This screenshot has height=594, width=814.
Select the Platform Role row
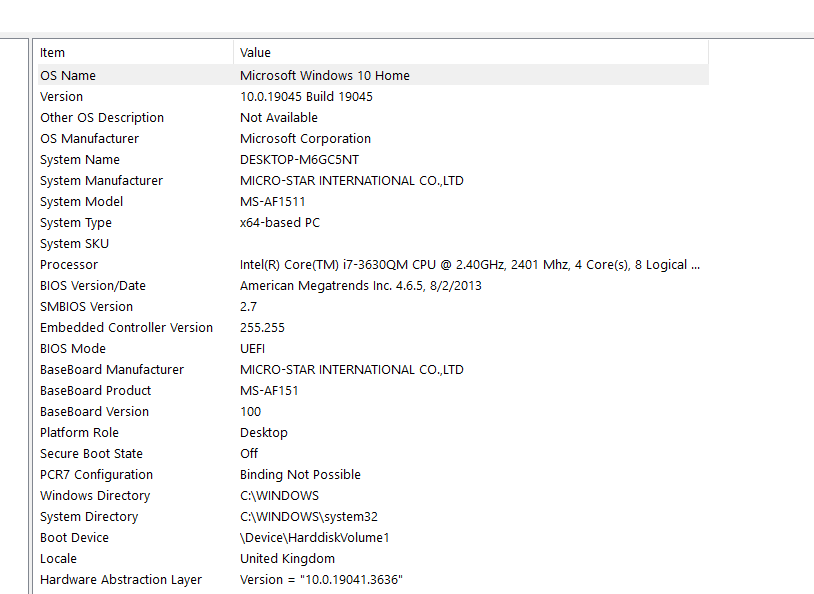point(373,433)
